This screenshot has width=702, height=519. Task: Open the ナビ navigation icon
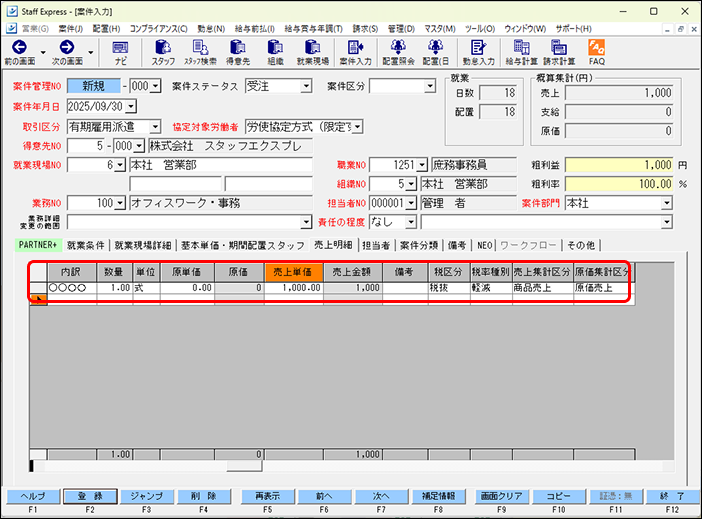click(x=120, y=47)
